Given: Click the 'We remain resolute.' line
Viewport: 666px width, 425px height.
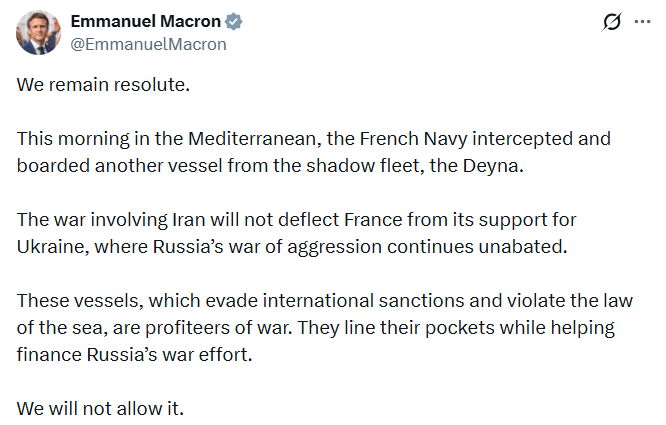Looking at the screenshot, I should point(102,85).
